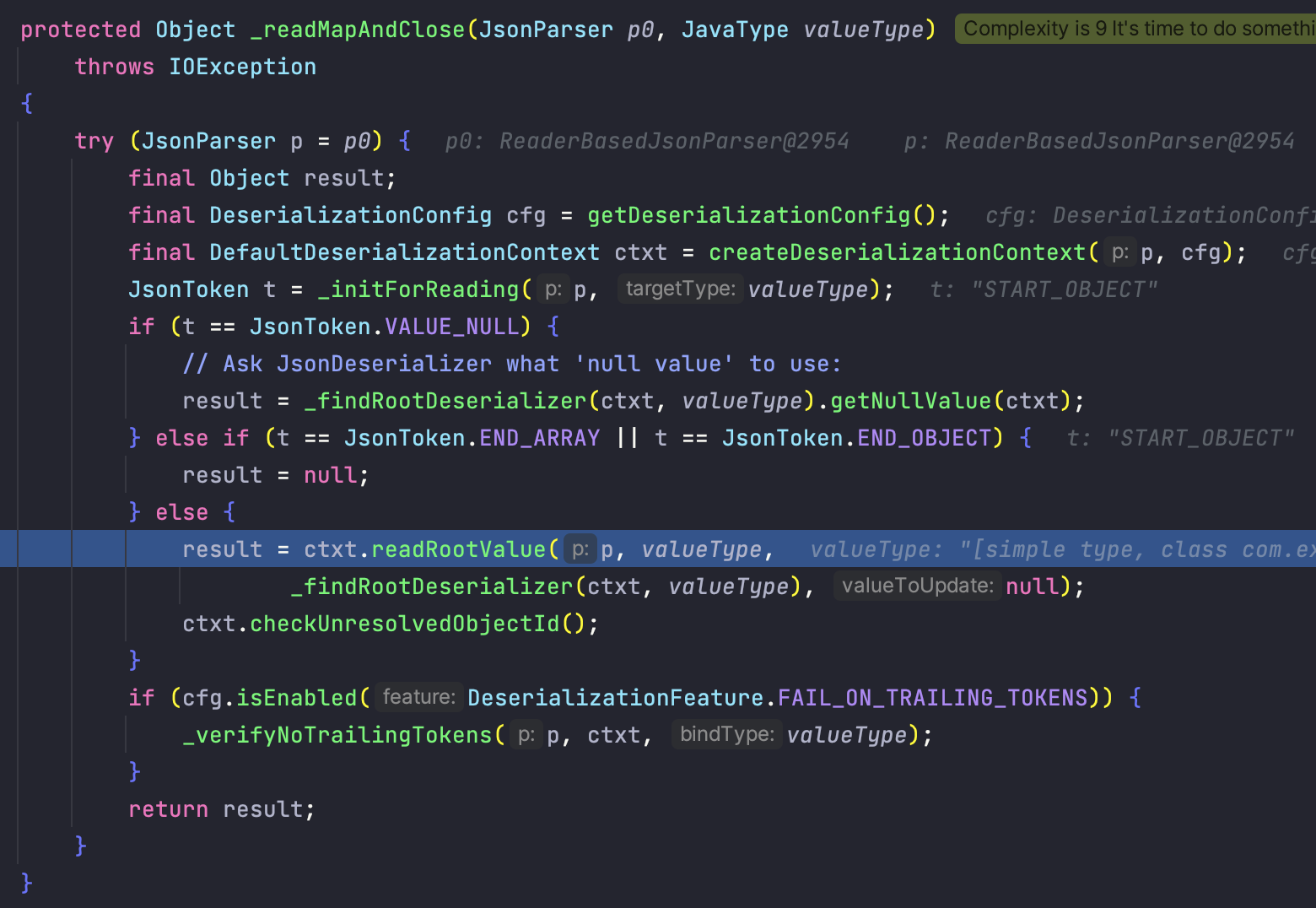Click 'result = null;' statement
Screen dimensions: 1316x908
pyautogui.click(x=276, y=475)
